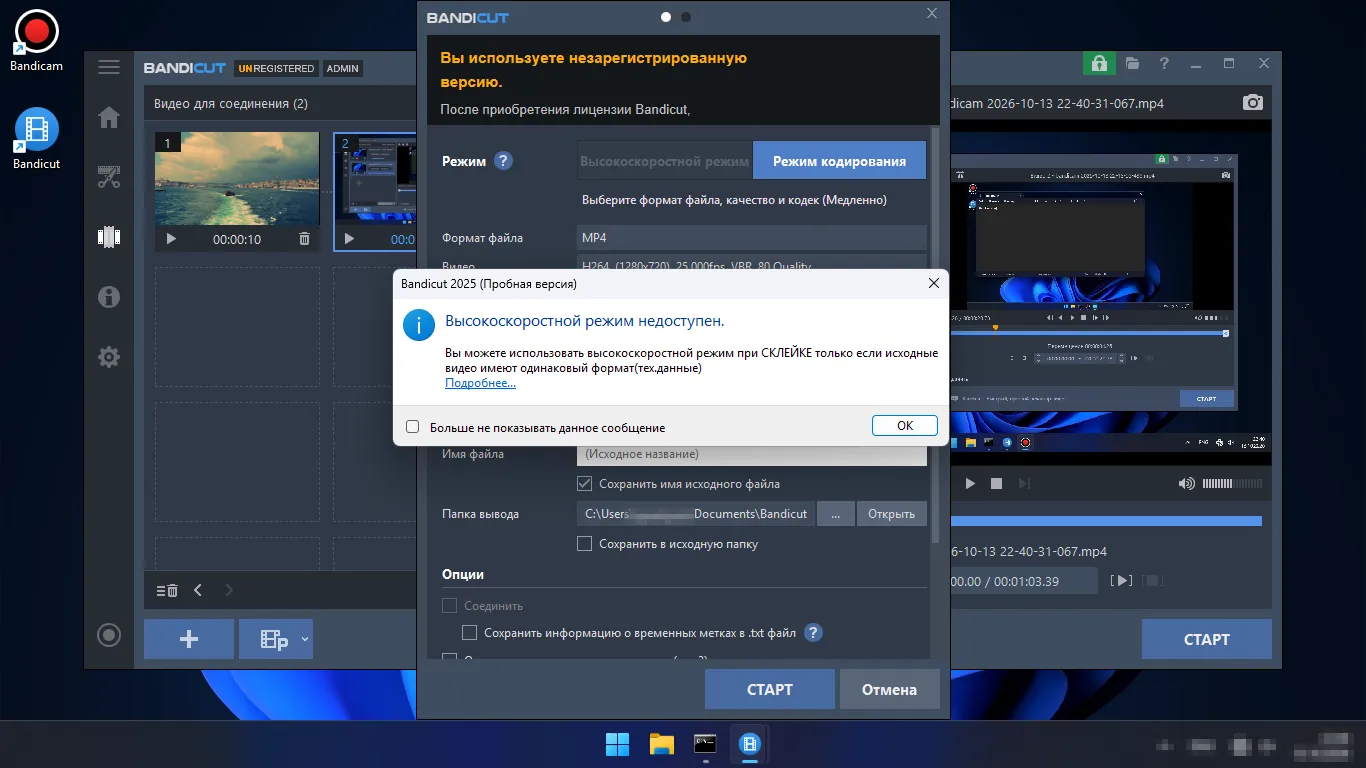Click OK in the message dialog
The image size is (1366, 768).
tap(905, 425)
